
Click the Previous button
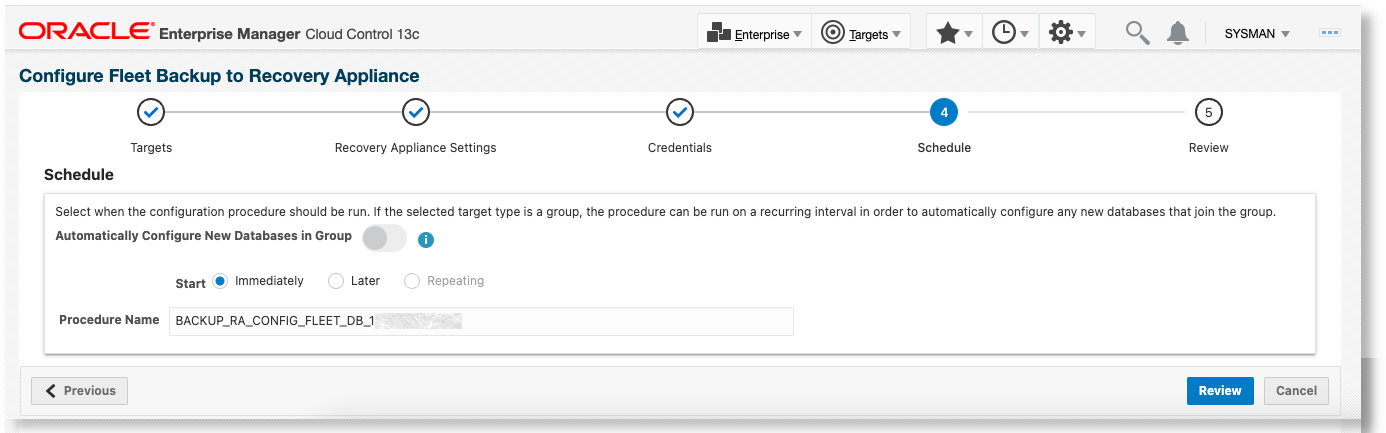tap(80, 391)
